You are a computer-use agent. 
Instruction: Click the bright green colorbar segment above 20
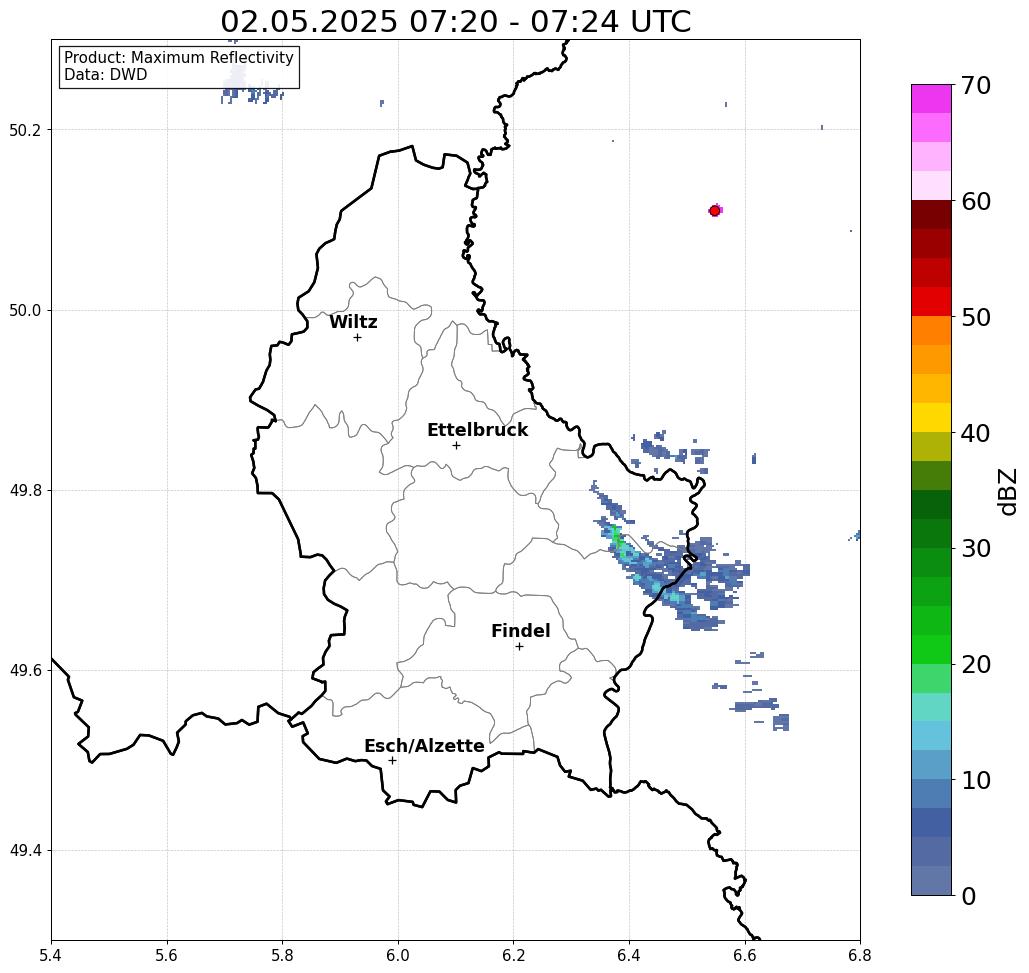931,649
